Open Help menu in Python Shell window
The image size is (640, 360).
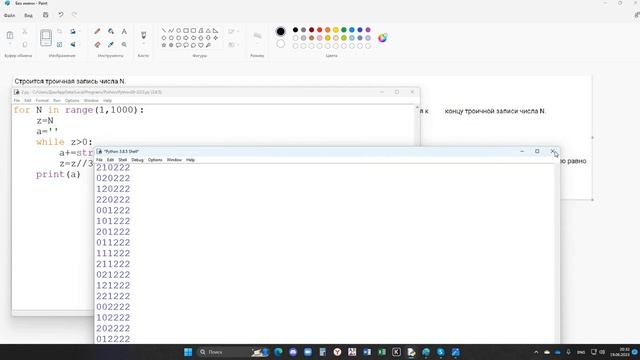pyautogui.click(x=190, y=160)
